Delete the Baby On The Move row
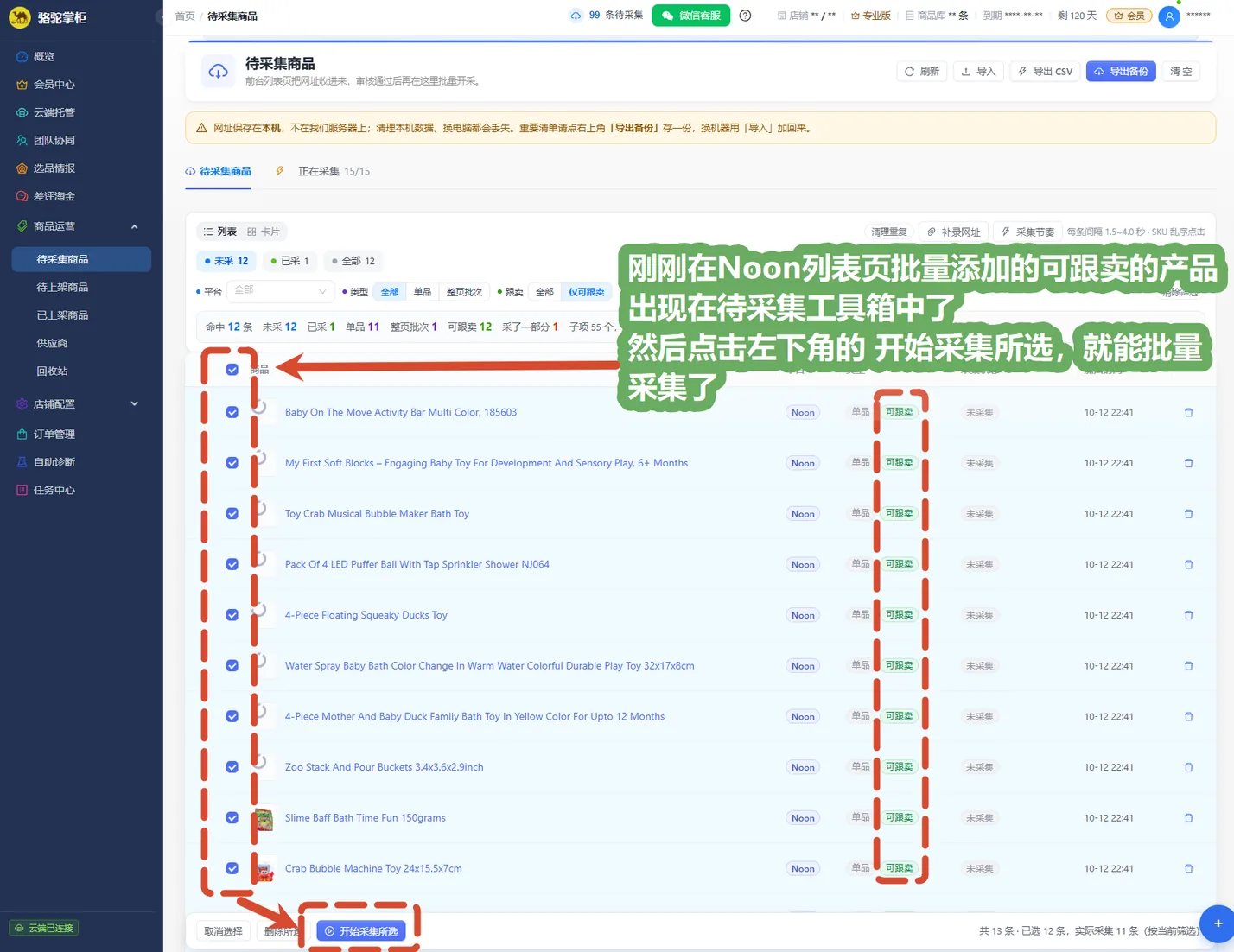1234x952 pixels. click(1188, 413)
